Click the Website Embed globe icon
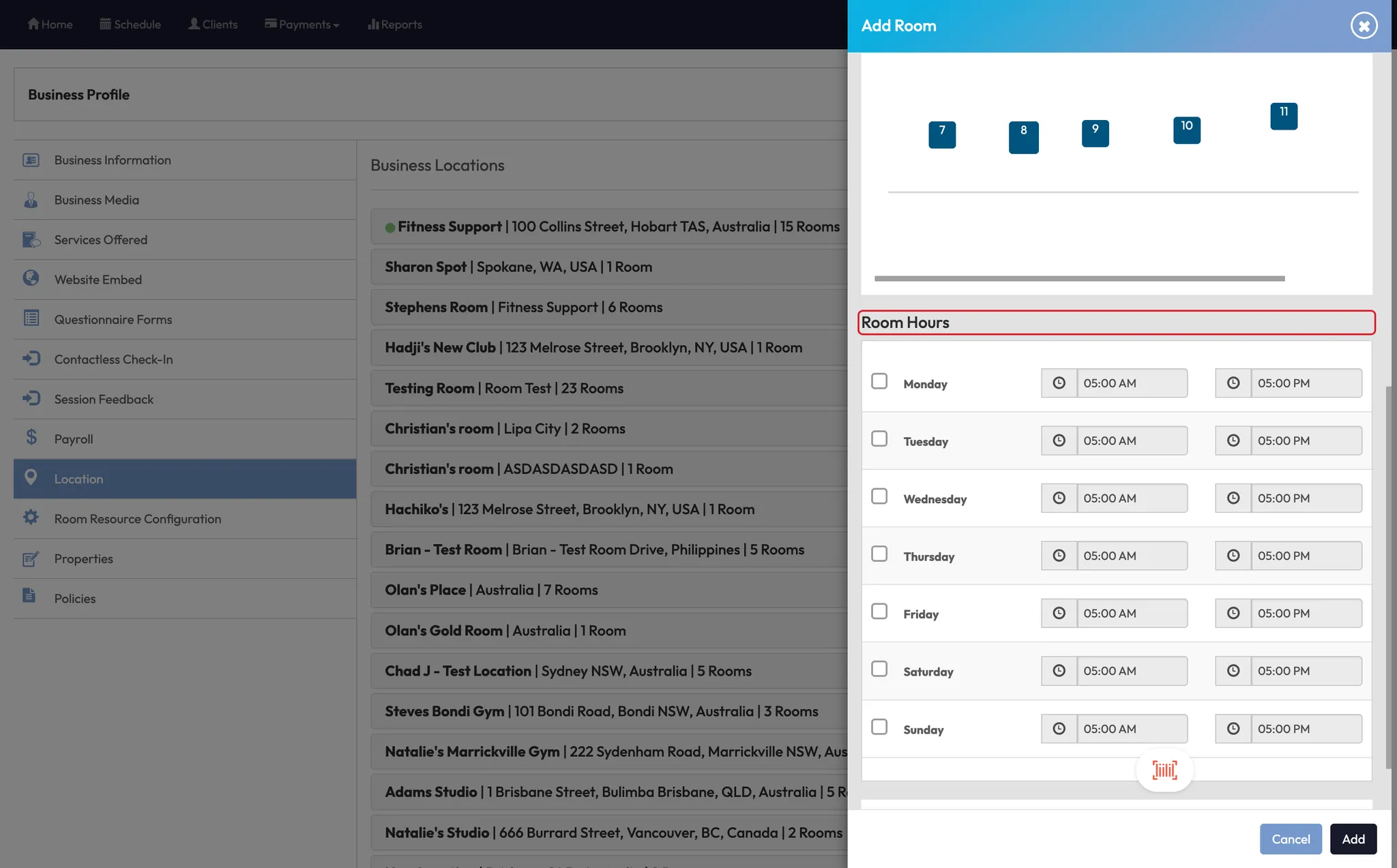Screen dimensions: 1397x868 point(31,278)
